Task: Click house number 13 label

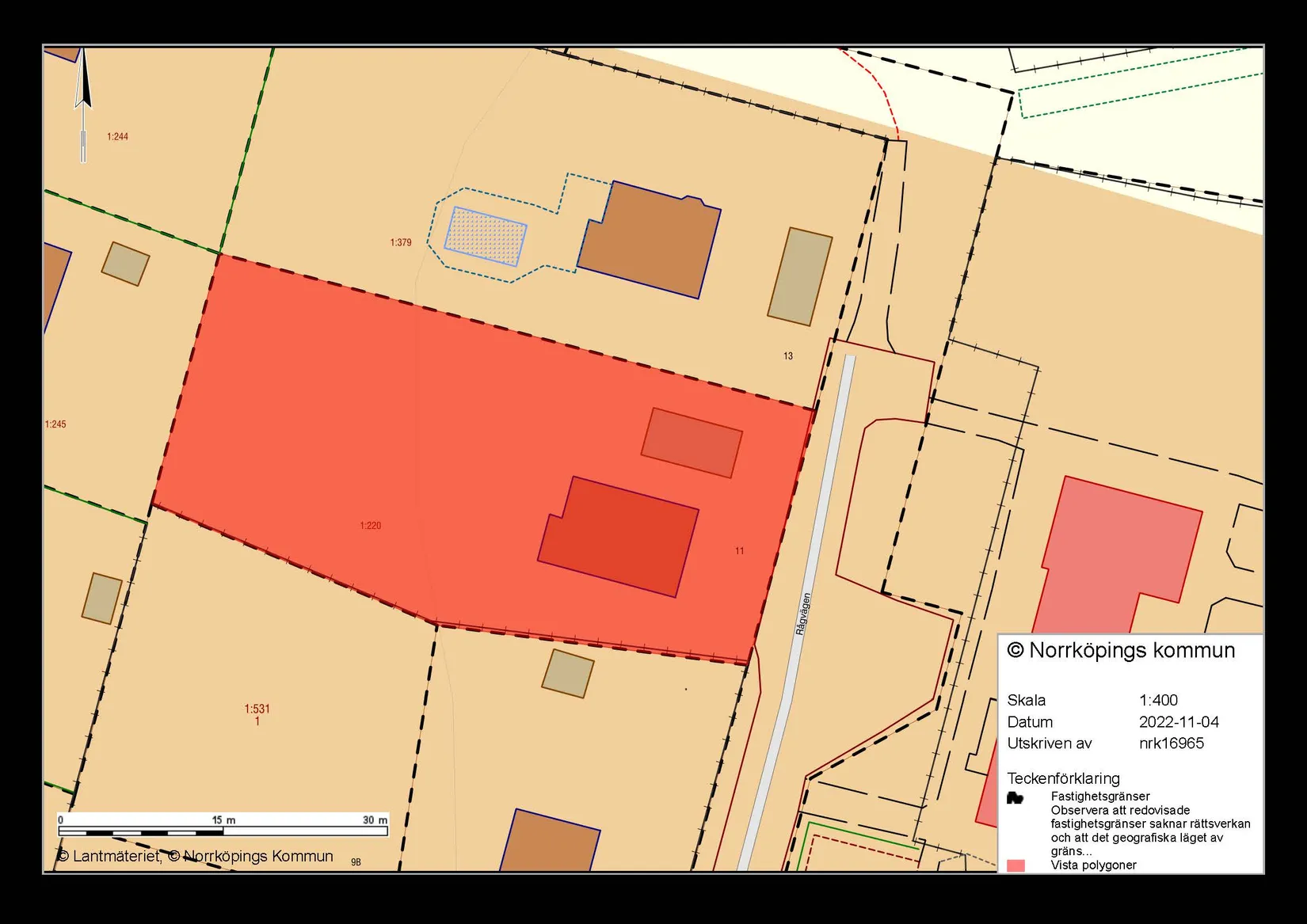Action: [x=788, y=356]
